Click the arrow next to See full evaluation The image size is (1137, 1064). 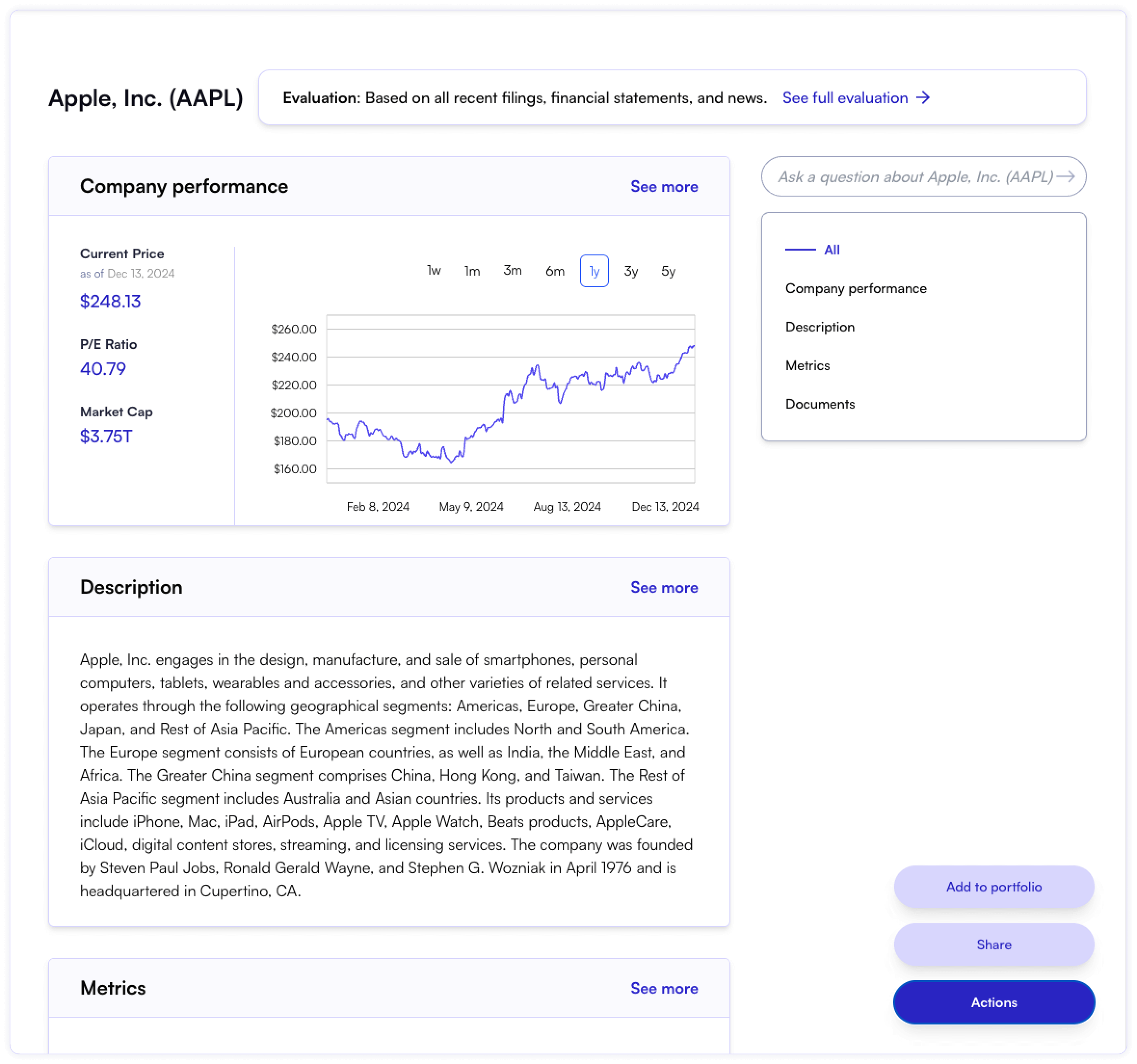(923, 98)
